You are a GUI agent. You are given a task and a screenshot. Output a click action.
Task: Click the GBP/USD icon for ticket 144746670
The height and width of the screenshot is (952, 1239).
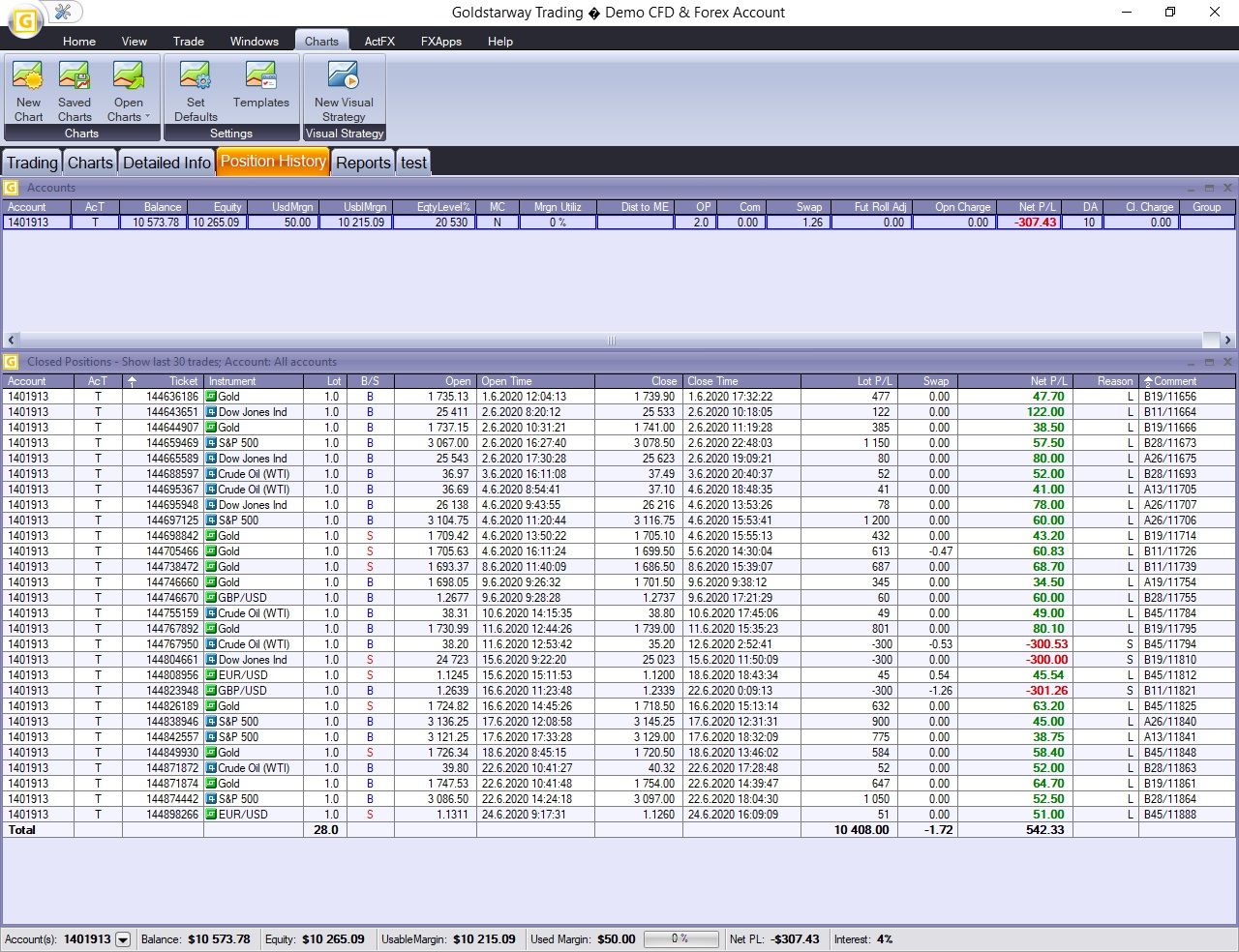[211, 598]
